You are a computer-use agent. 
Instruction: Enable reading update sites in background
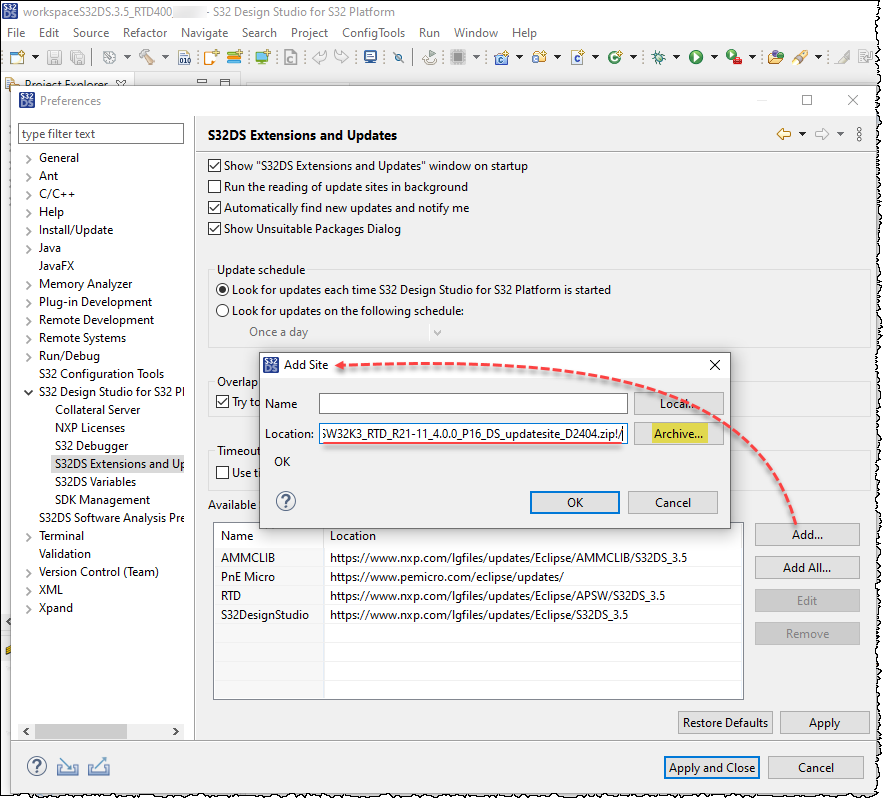[214, 186]
